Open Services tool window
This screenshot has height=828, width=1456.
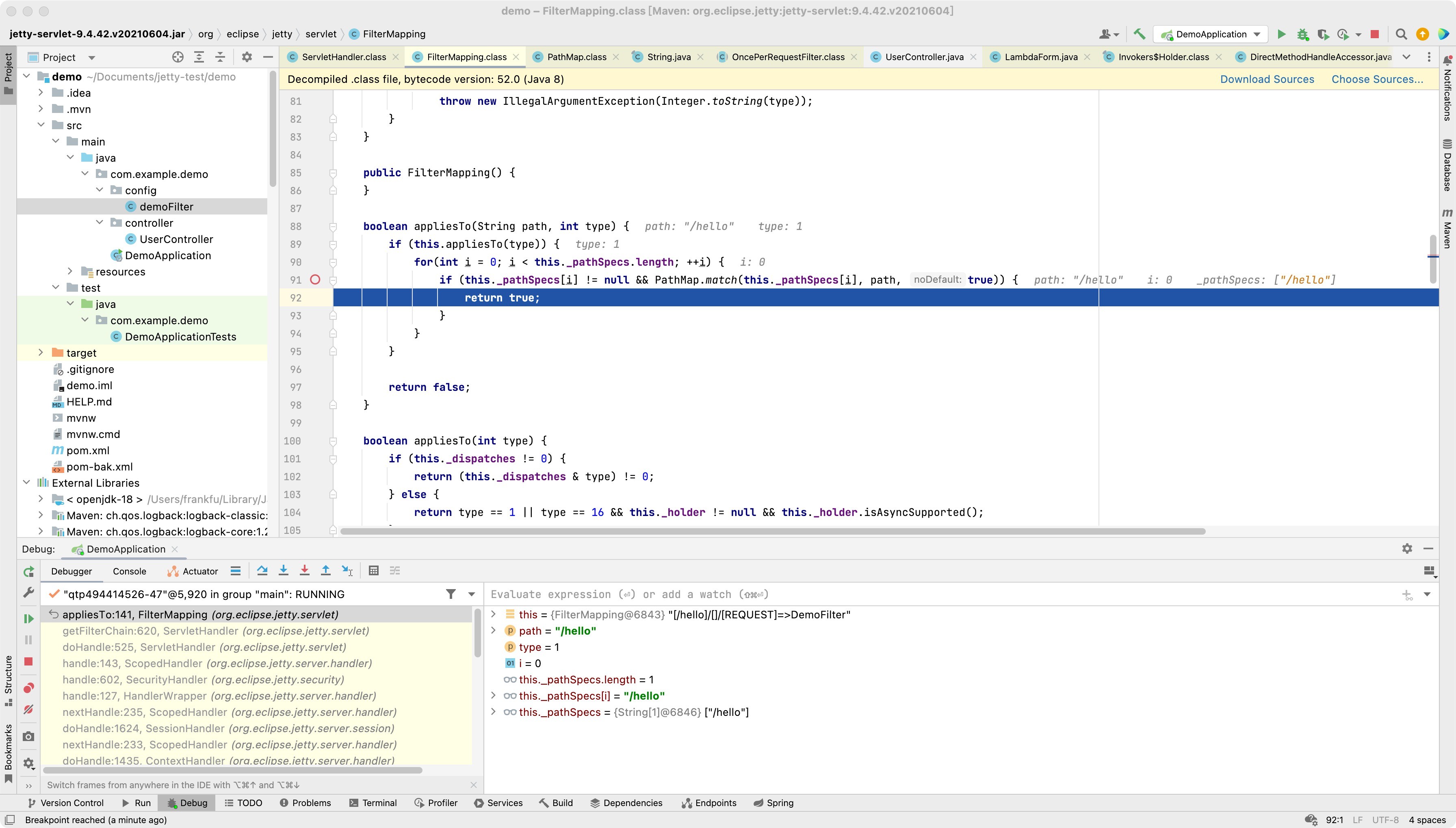coord(498,803)
